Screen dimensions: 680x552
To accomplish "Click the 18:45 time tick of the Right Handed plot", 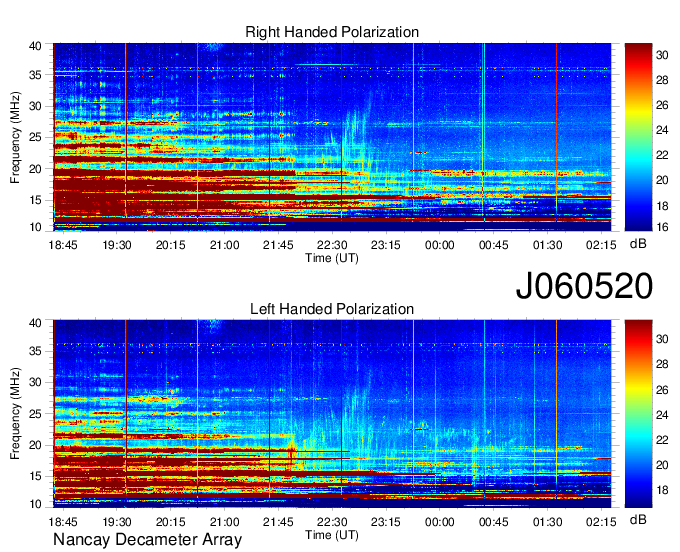I will 63,245.
